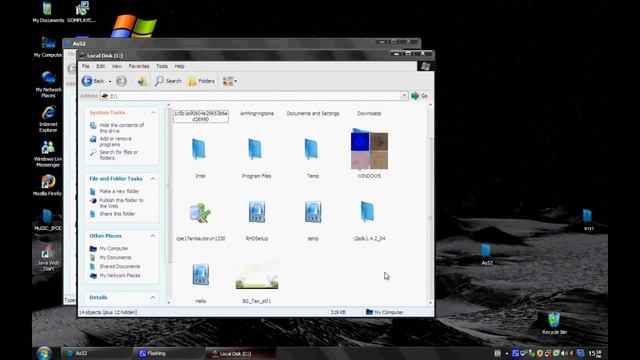Open Mozilla Firefox desktop icon

[48, 185]
